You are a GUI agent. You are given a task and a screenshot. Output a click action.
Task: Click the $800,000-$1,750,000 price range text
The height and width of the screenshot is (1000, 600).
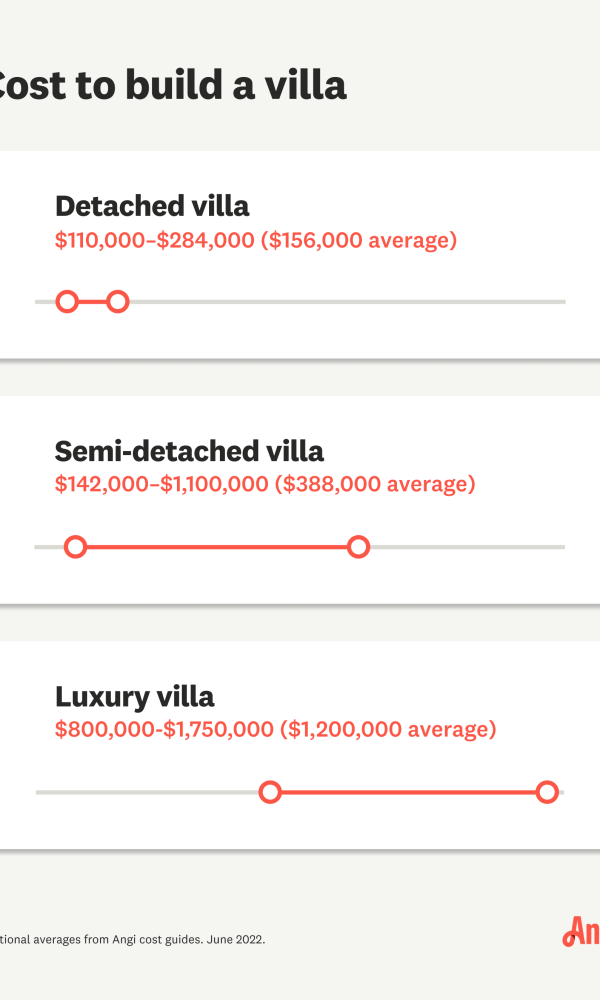coord(165,729)
